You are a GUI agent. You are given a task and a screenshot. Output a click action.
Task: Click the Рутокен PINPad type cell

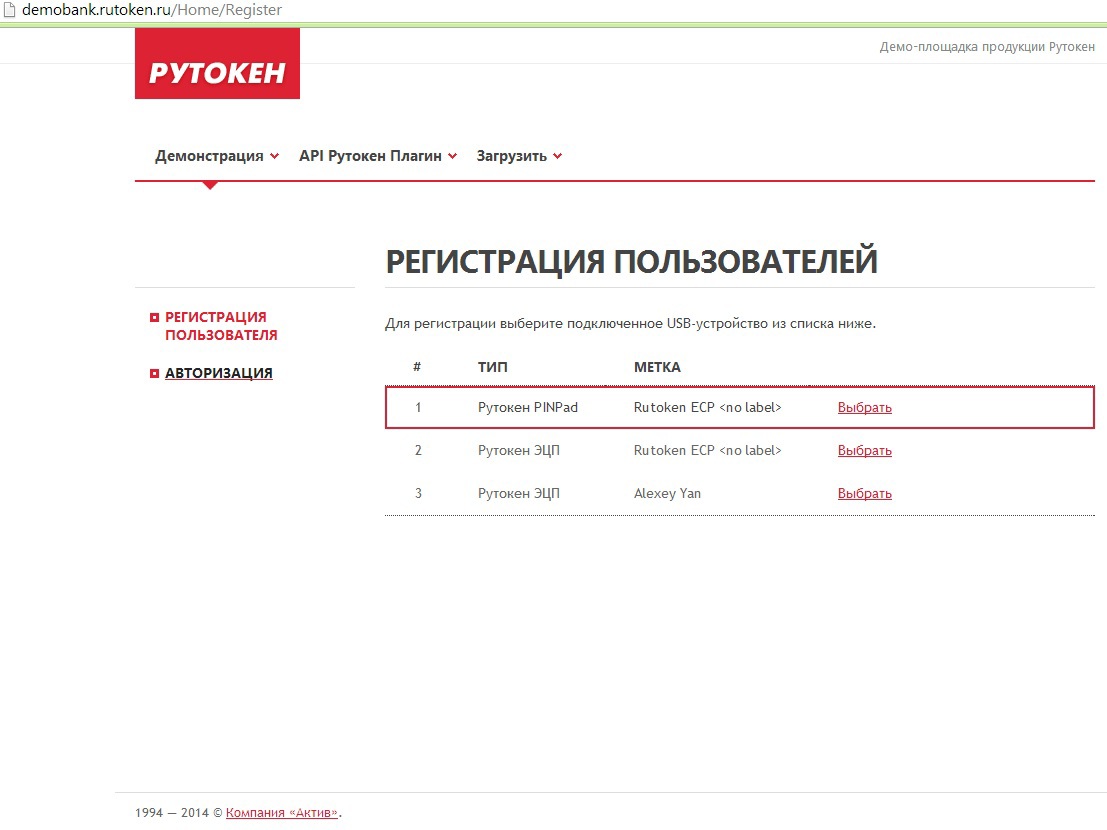pyautogui.click(x=527, y=407)
